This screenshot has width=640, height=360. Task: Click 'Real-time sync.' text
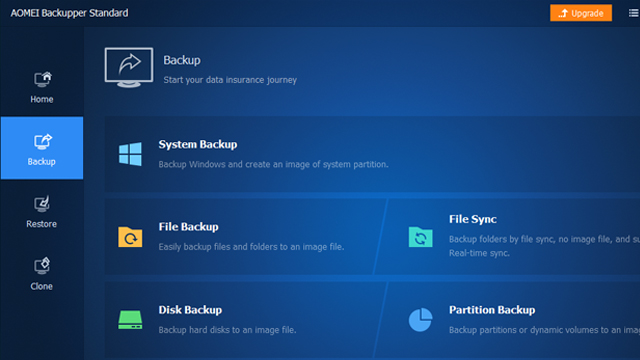tap(479, 253)
